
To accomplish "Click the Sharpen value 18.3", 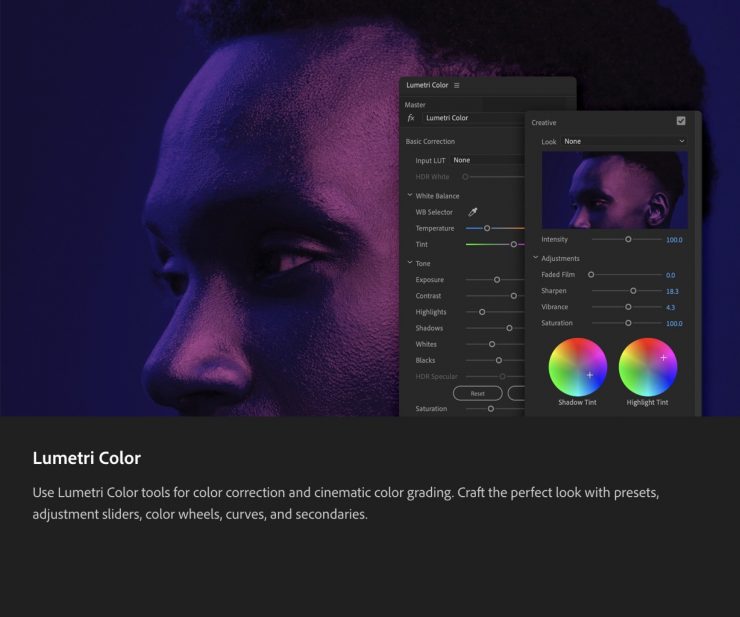I will tap(672, 291).
